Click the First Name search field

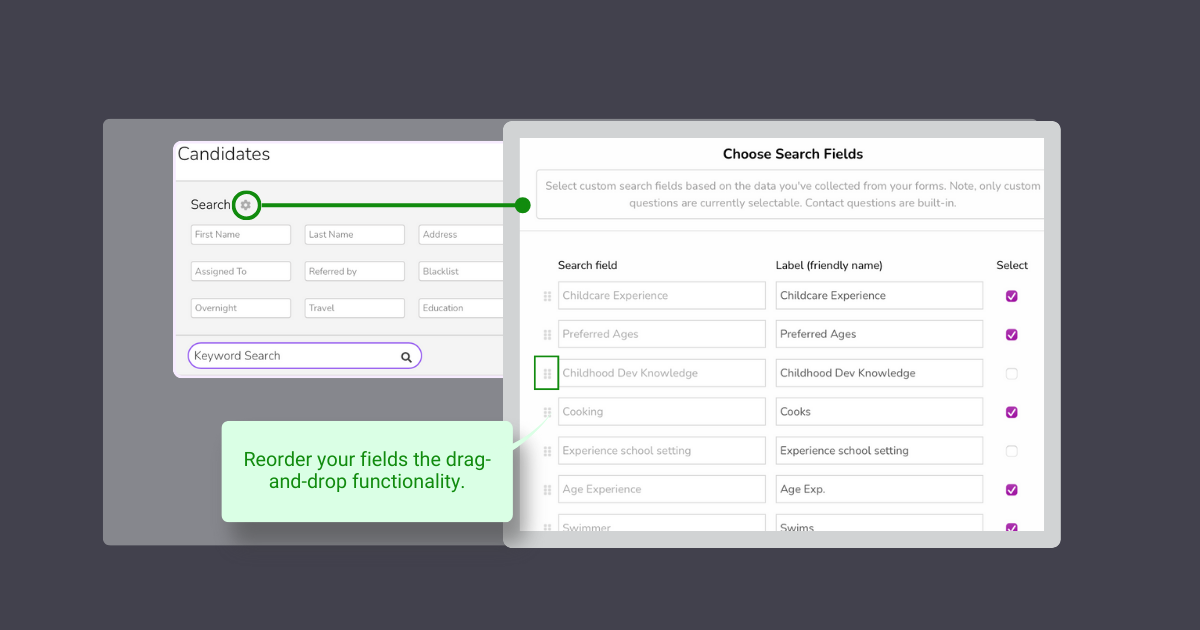[x=240, y=235]
